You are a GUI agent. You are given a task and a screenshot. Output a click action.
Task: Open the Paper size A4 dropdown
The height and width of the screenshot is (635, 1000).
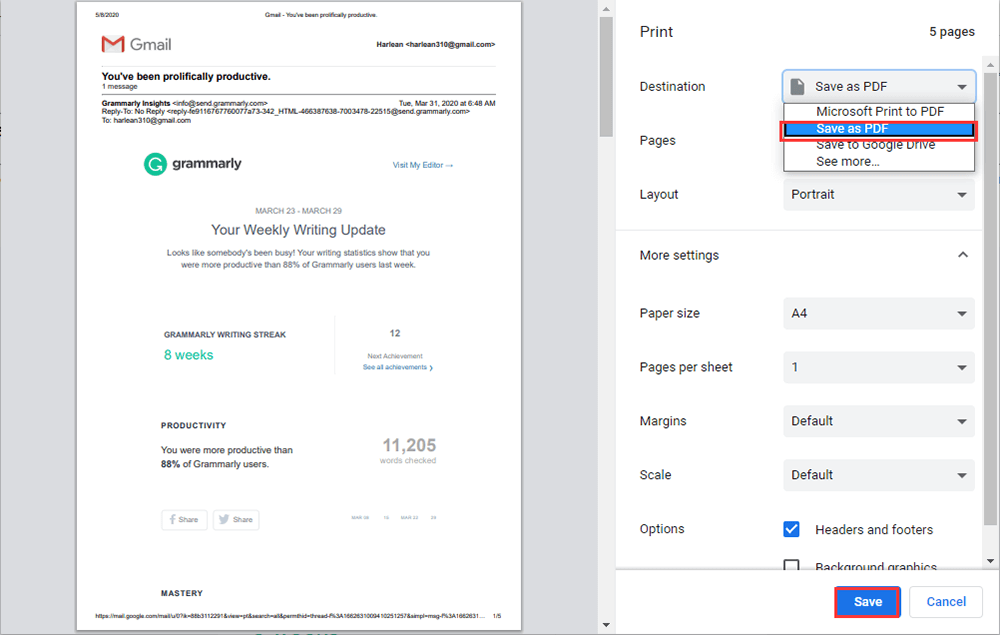tap(879, 313)
